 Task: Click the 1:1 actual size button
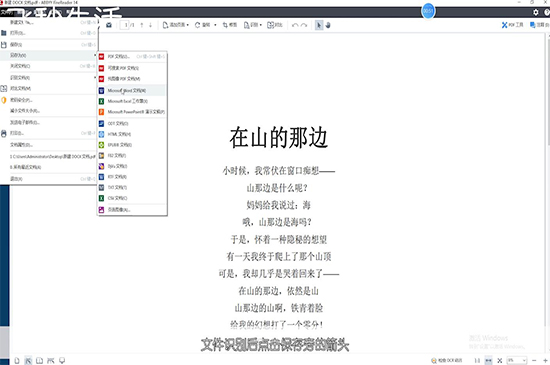[x=477, y=360]
